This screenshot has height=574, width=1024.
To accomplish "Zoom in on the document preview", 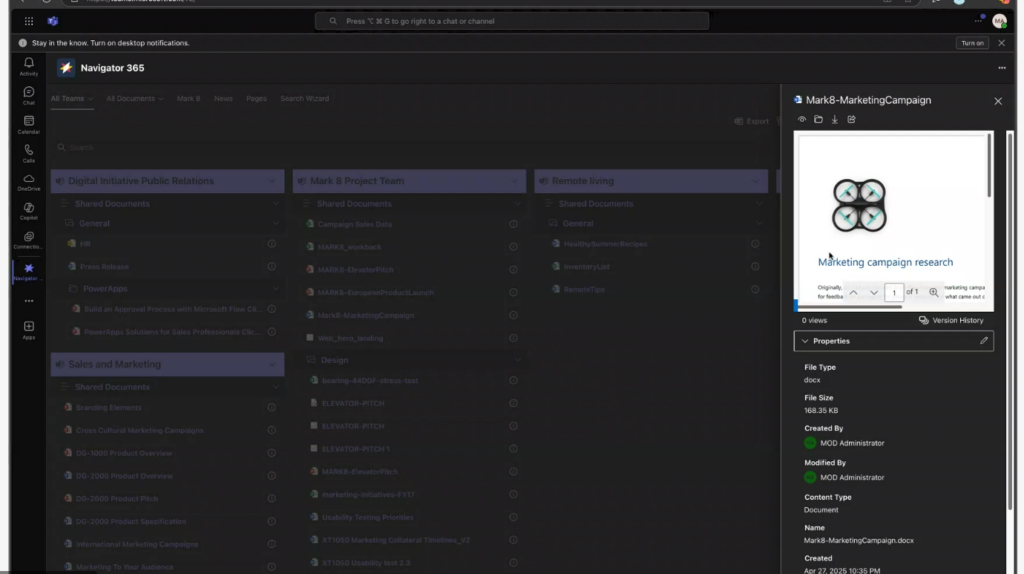I will (934, 293).
